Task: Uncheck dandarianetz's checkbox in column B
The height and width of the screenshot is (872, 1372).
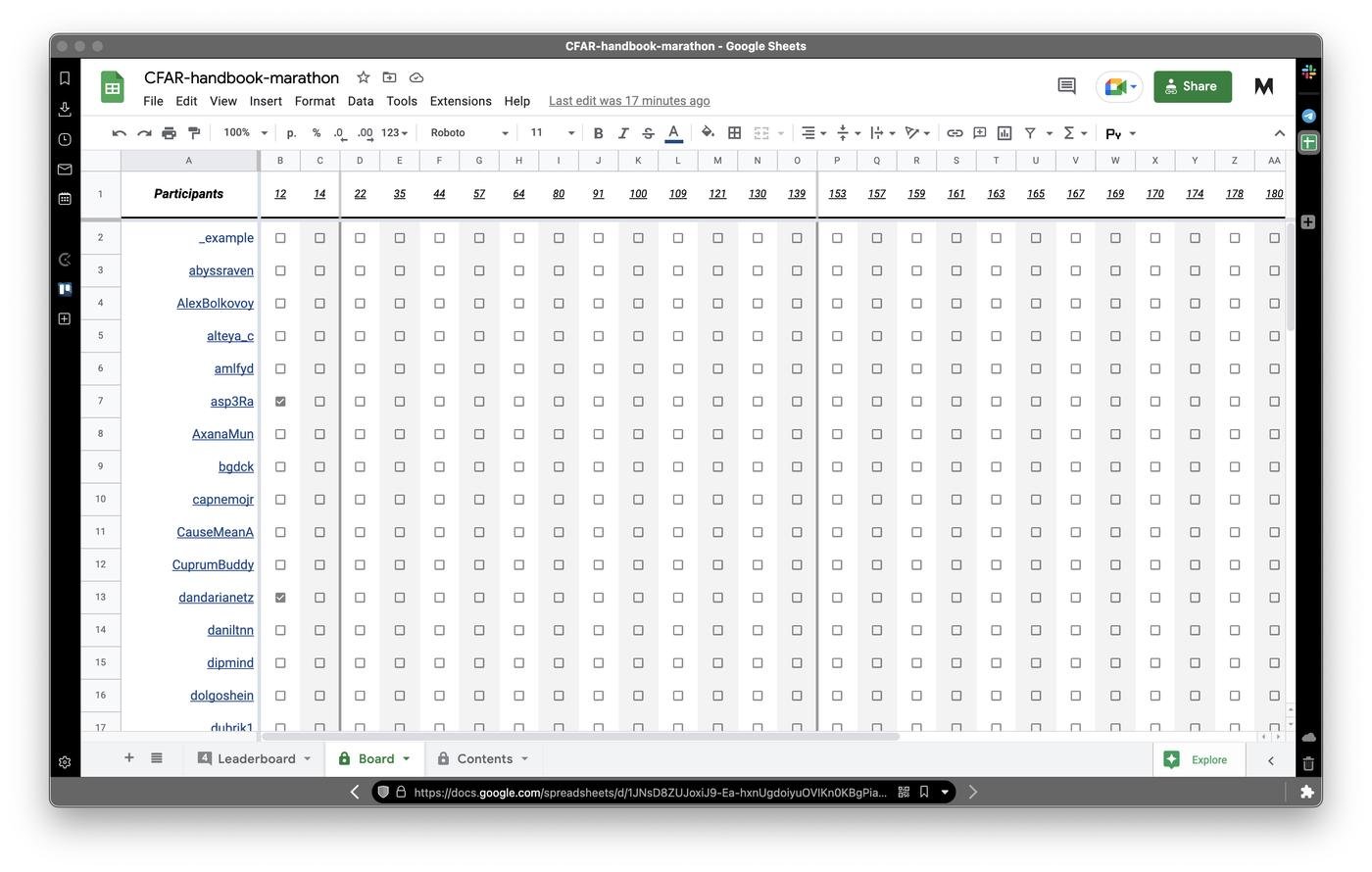Action: point(280,598)
